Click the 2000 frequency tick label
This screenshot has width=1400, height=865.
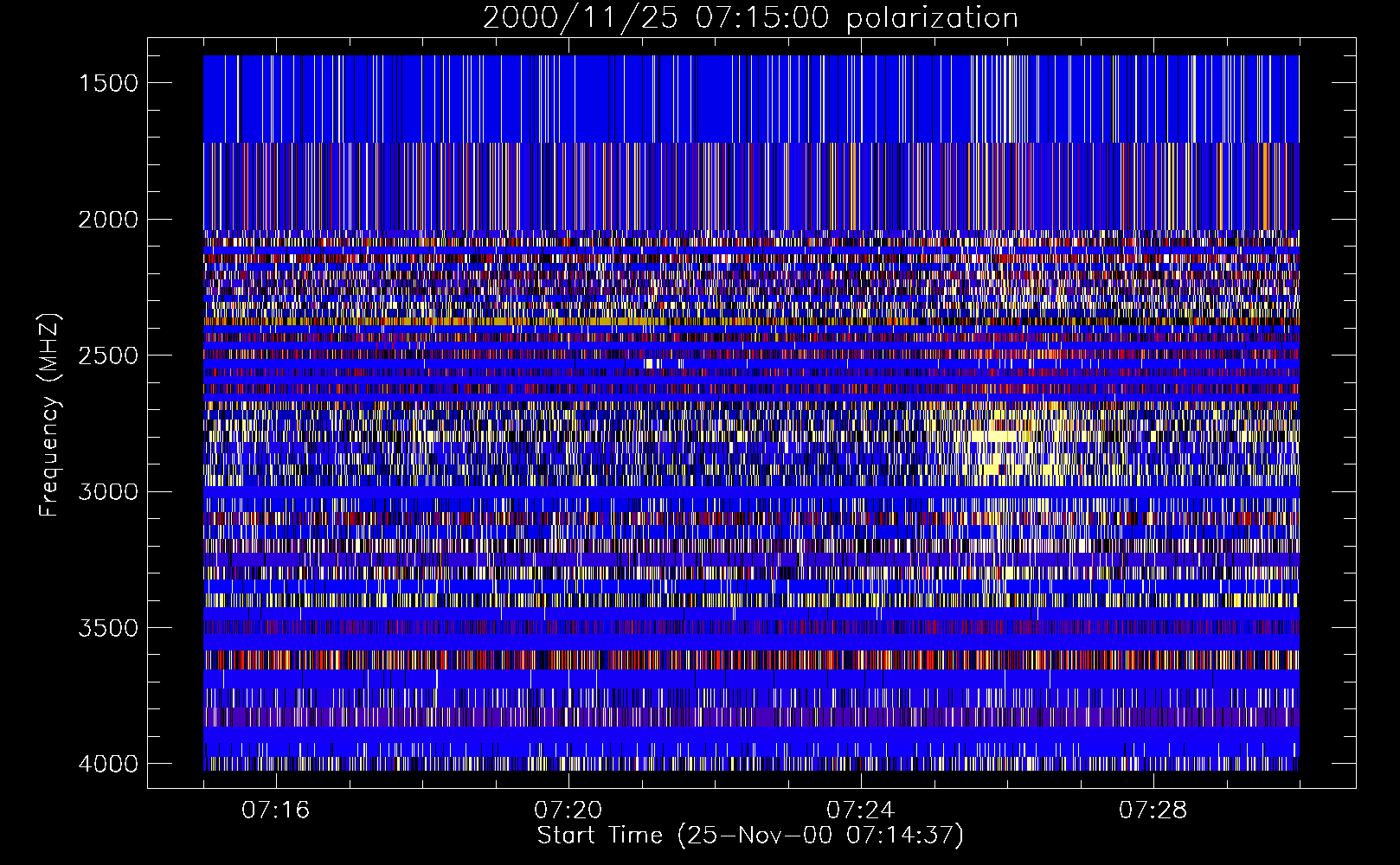(x=108, y=220)
